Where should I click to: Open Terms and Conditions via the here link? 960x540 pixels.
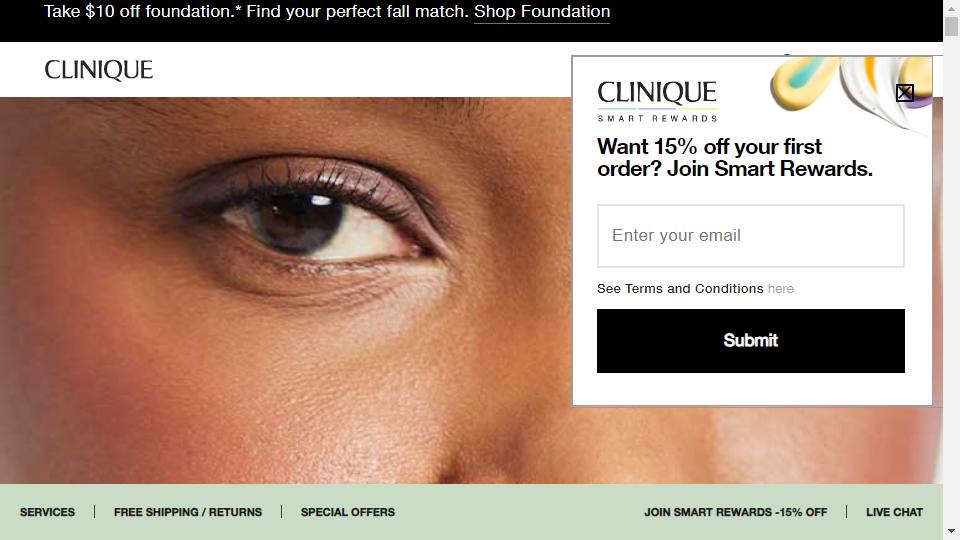[x=781, y=288]
